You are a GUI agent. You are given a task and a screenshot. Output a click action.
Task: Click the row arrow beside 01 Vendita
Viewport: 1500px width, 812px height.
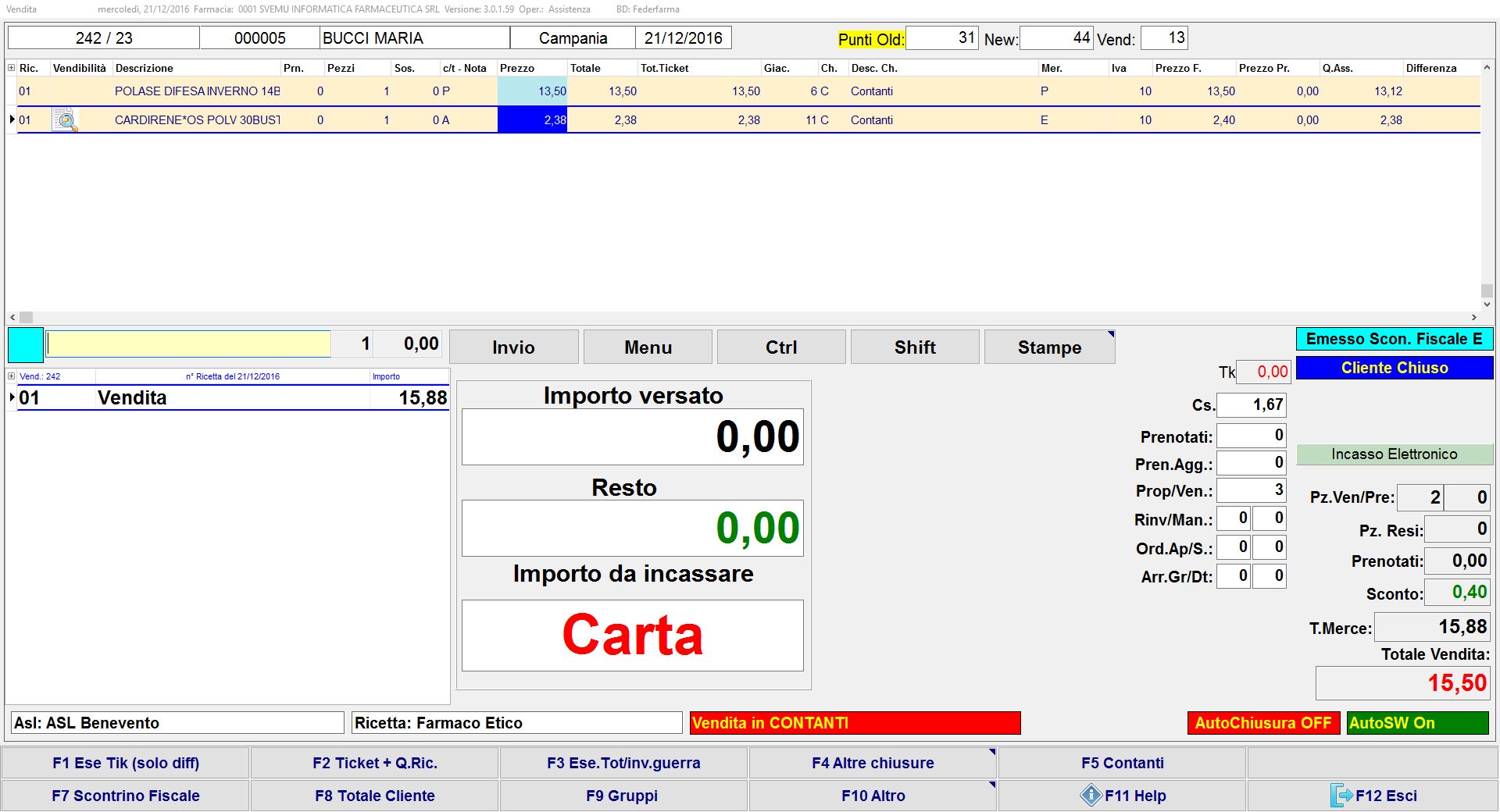click(x=12, y=397)
